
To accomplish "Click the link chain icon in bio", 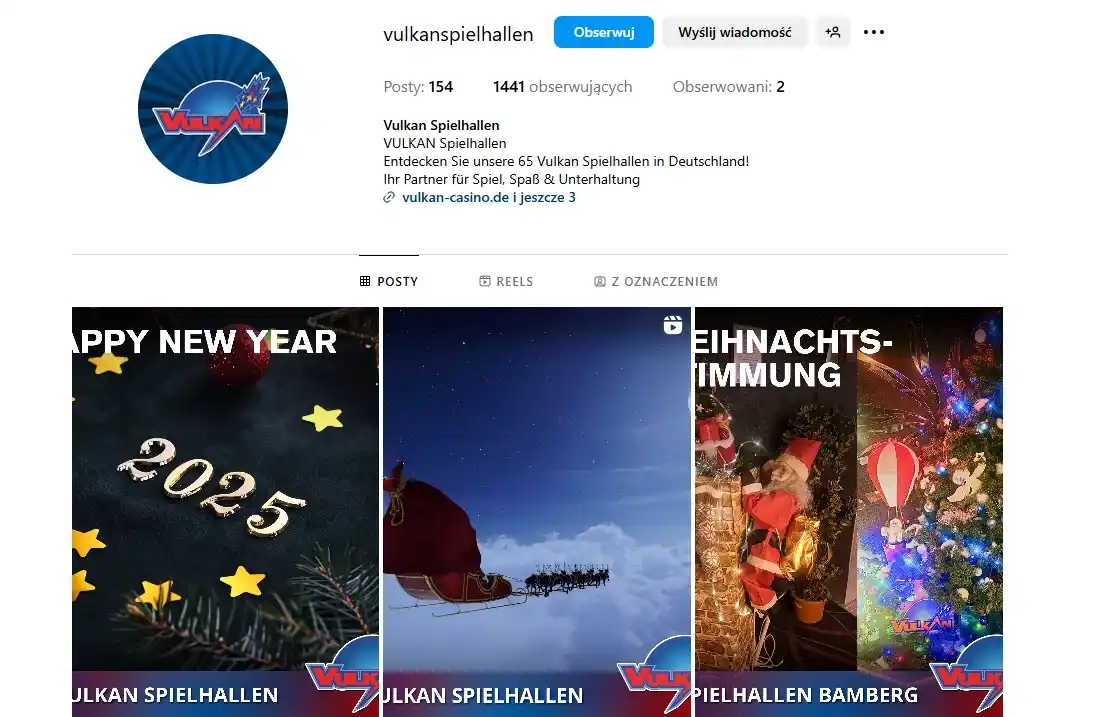I will tap(389, 197).
